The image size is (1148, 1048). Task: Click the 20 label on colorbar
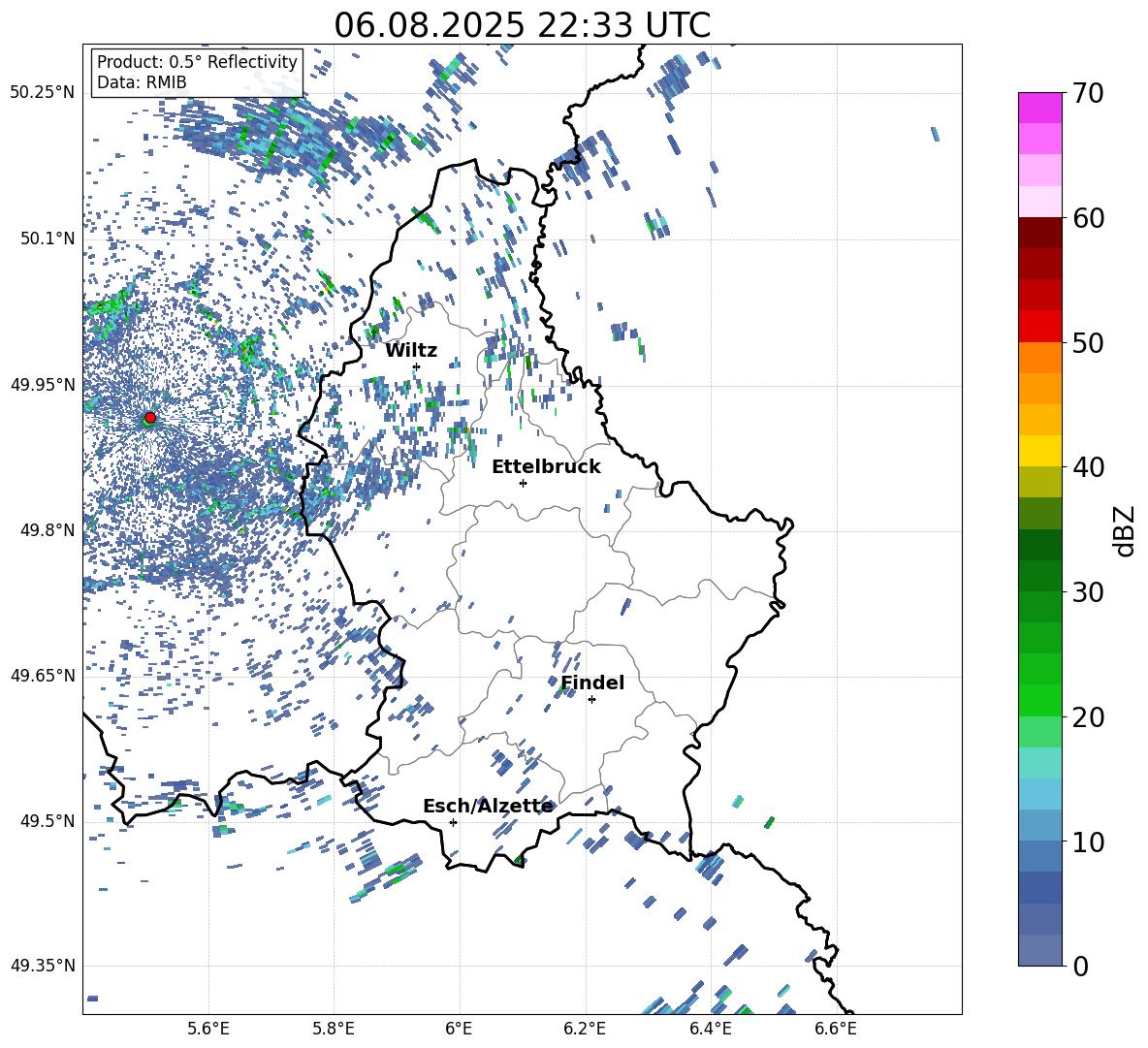coord(1088,717)
